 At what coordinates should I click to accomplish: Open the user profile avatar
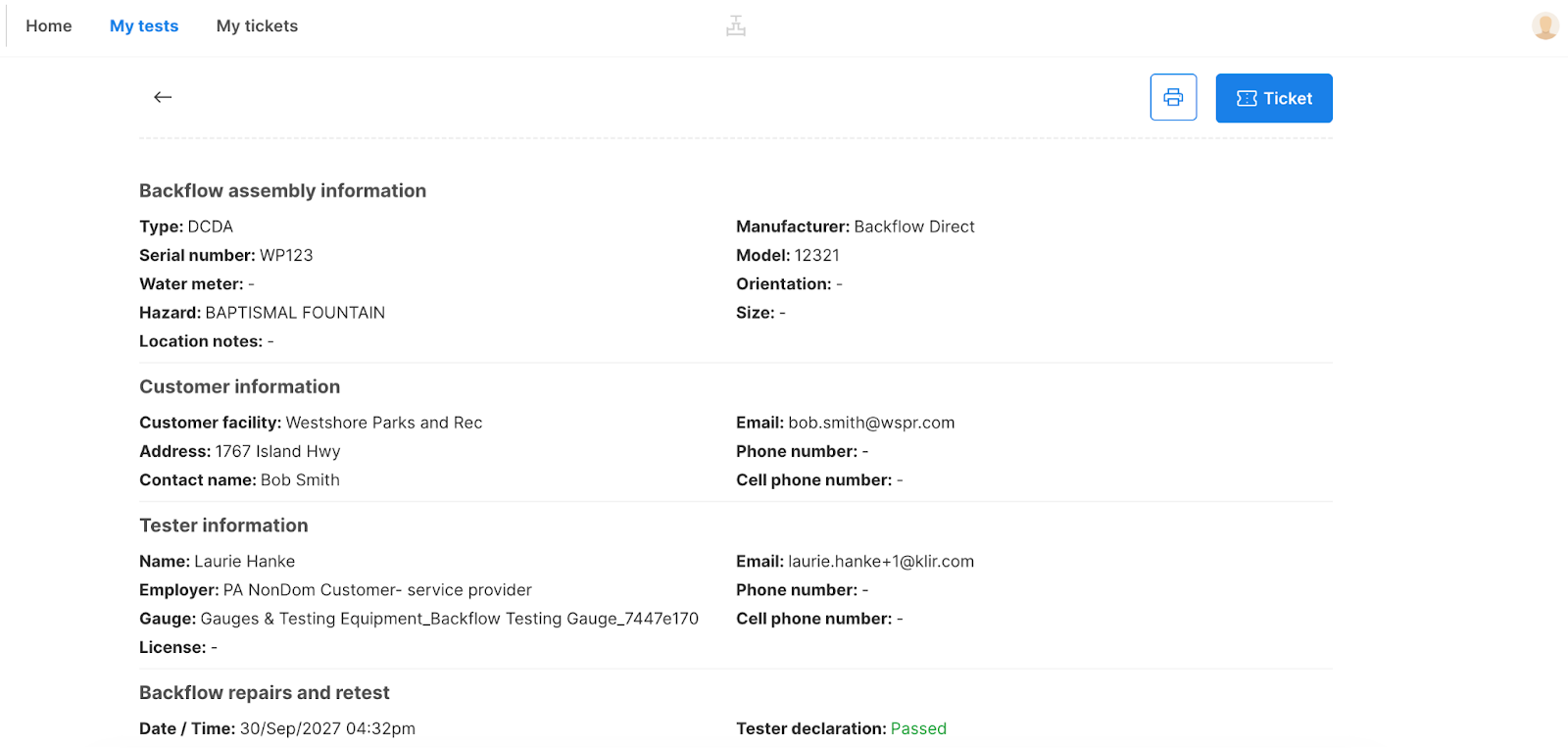(1544, 26)
